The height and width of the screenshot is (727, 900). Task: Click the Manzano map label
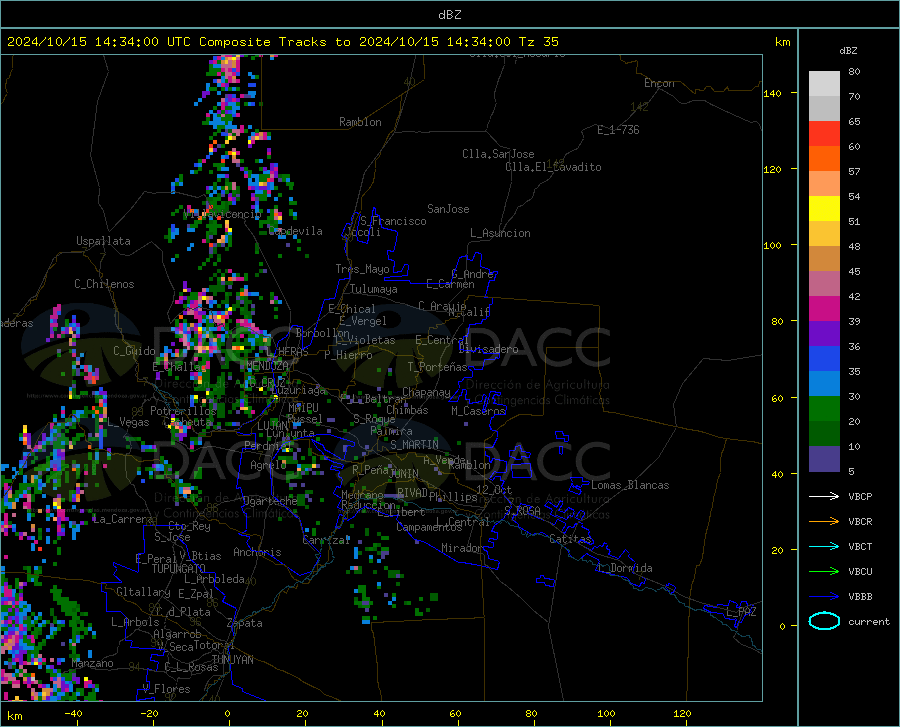(92, 663)
